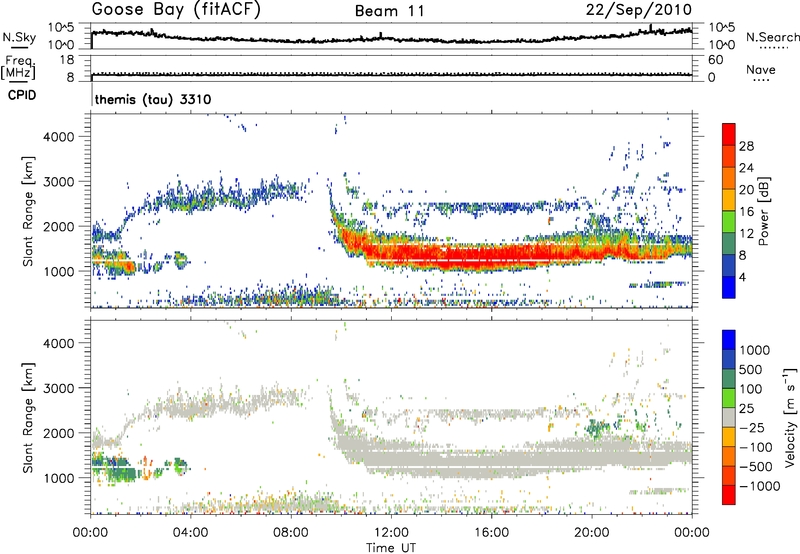Click the '2000' tick on the velocity panel
The width and height of the screenshot is (800, 554).
tap(59, 434)
